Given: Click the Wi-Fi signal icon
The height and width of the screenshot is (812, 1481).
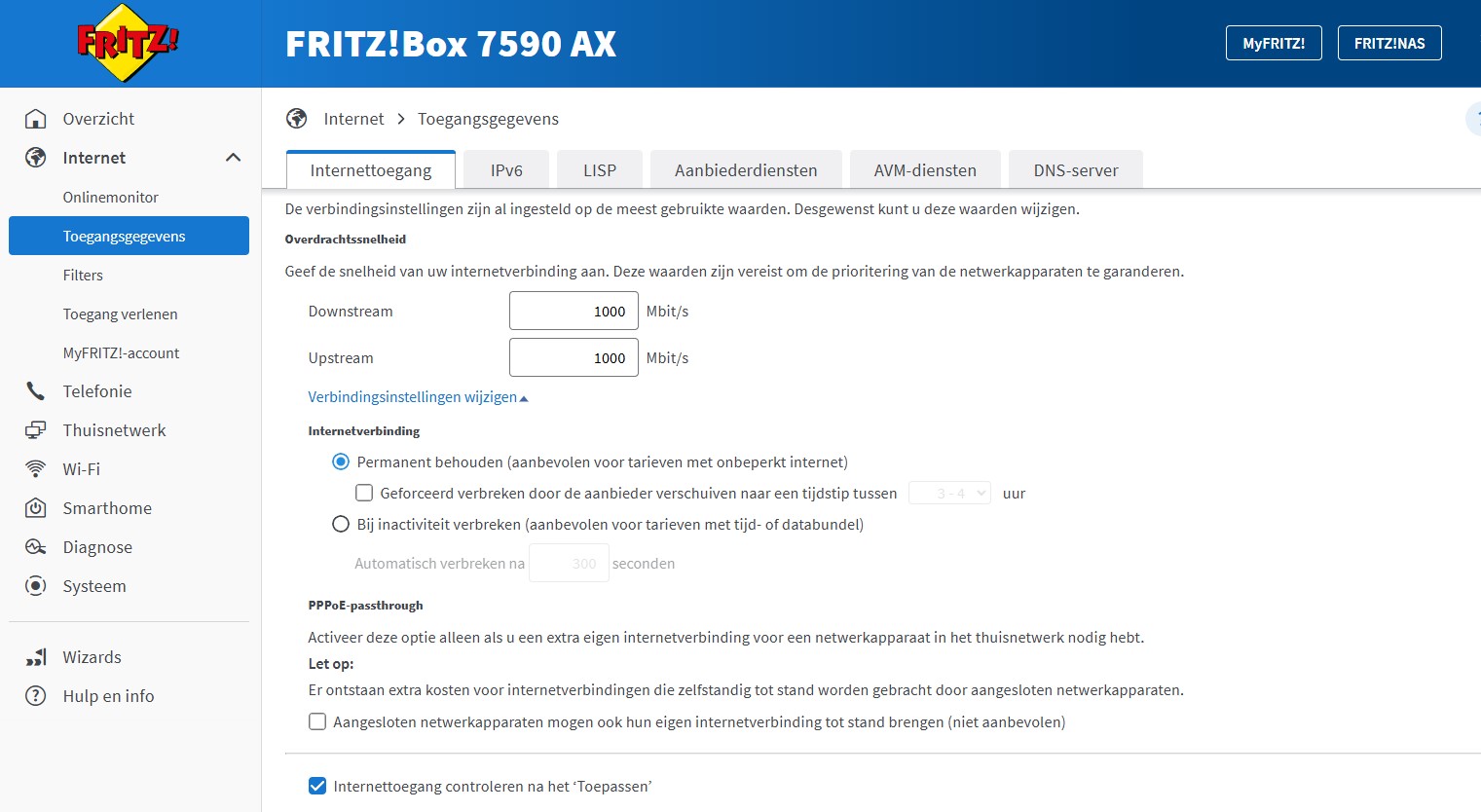Looking at the screenshot, I should [36, 469].
